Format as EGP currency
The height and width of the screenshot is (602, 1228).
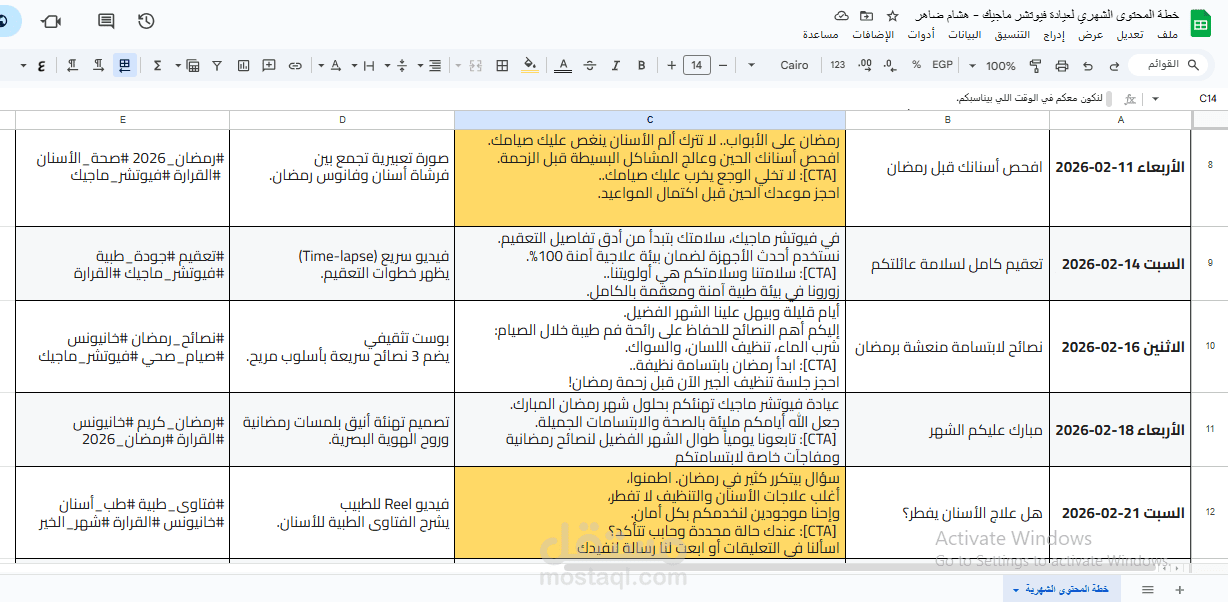pos(942,65)
